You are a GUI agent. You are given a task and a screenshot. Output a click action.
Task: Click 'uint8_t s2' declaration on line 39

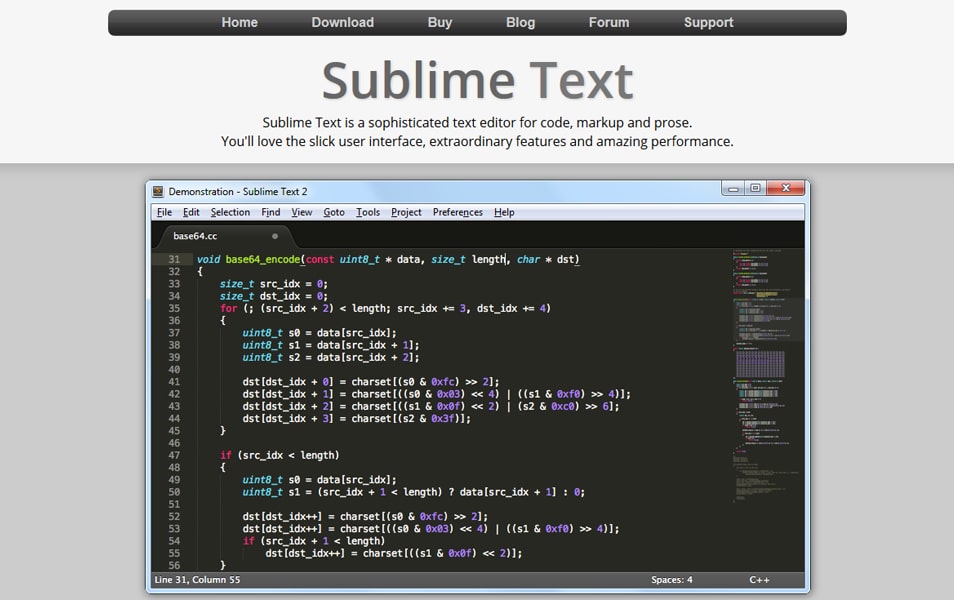[x=271, y=358]
